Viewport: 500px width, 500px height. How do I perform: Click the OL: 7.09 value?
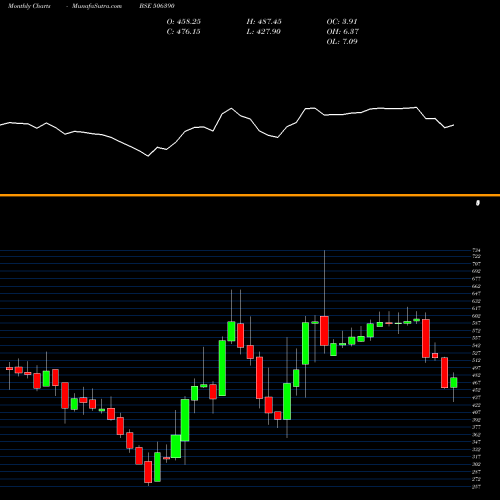[x=342, y=42]
